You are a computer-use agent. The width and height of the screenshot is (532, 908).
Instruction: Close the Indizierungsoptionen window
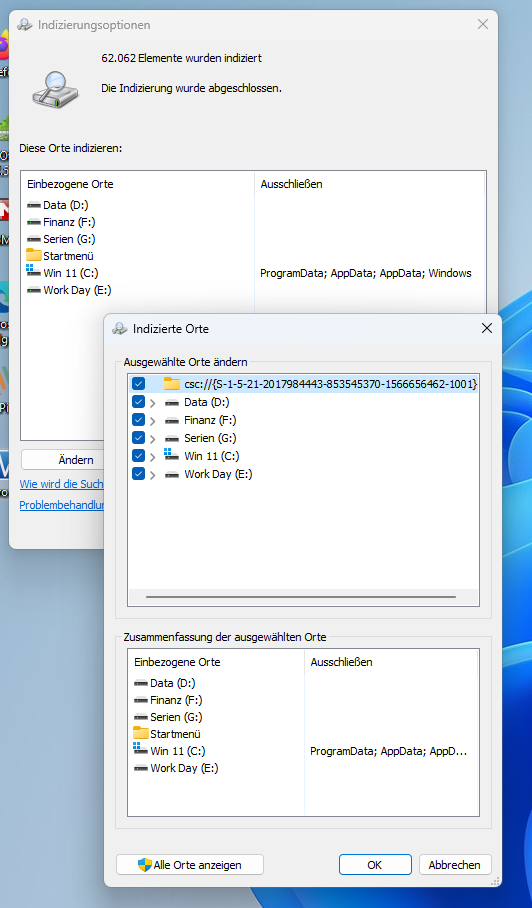(x=483, y=24)
